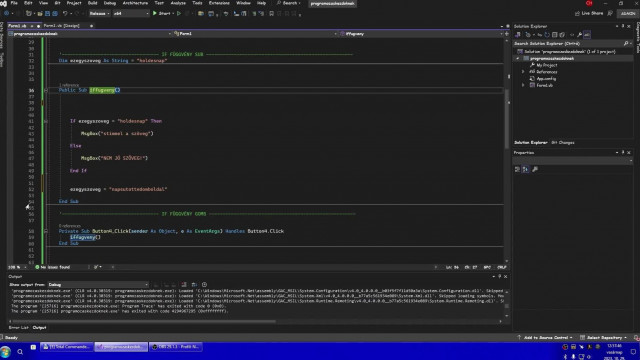
Task: Open the Form1 class dropdown above the editor
Action: [255, 34]
